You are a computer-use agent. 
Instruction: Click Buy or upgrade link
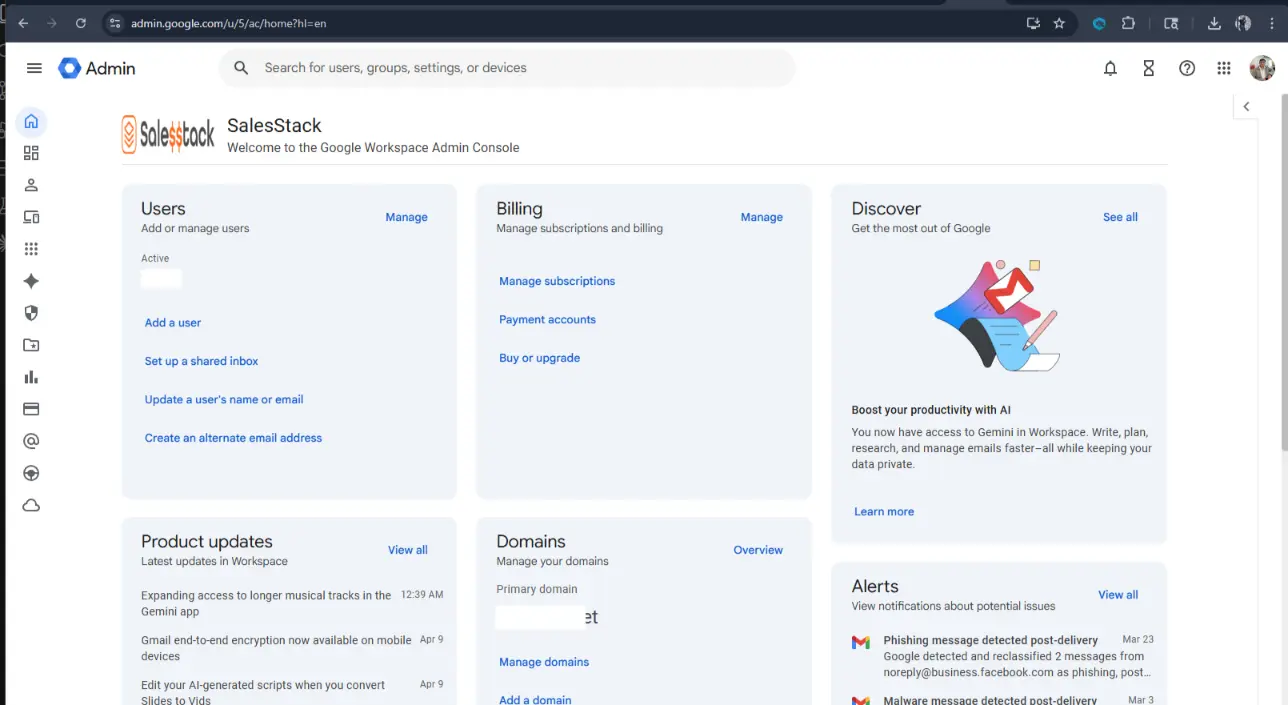pyautogui.click(x=539, y=358)
